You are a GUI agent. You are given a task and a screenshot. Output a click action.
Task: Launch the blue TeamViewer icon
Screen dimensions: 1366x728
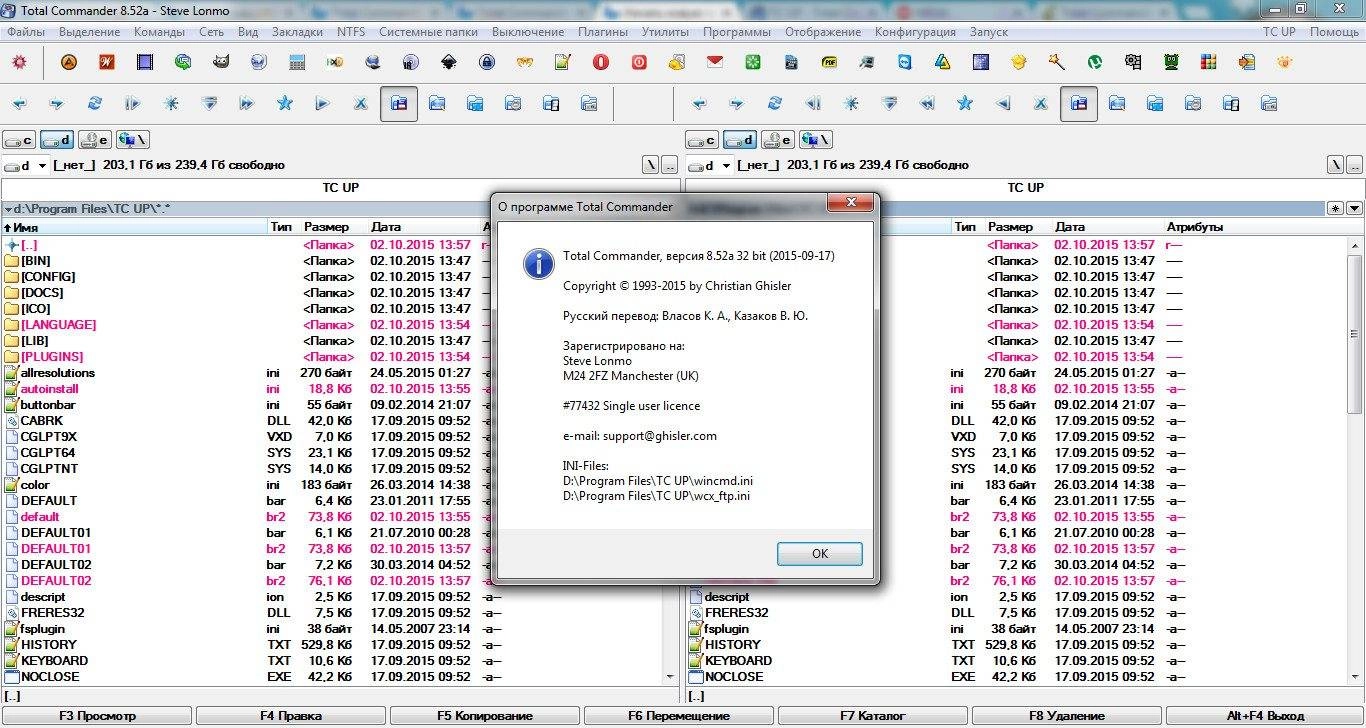[905, 62]
